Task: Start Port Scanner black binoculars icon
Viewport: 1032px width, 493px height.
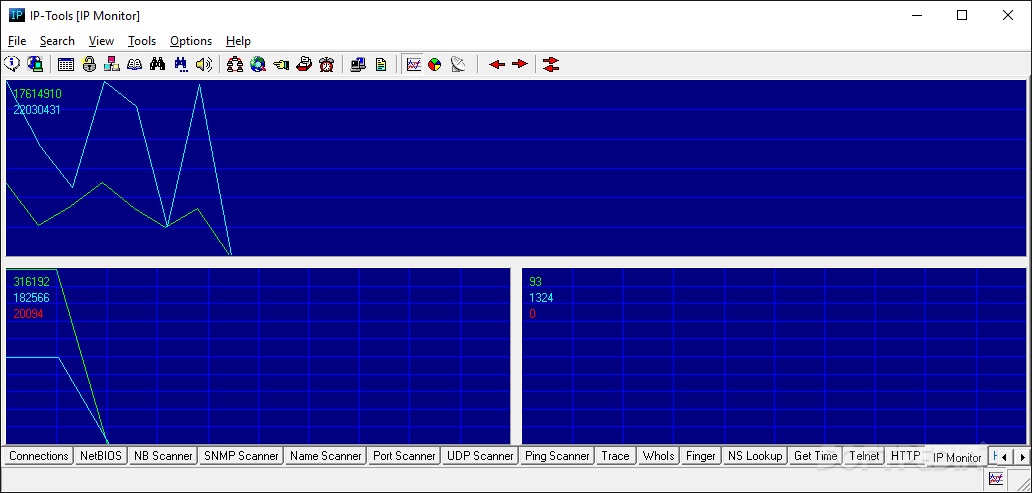Action: (158, 64)
